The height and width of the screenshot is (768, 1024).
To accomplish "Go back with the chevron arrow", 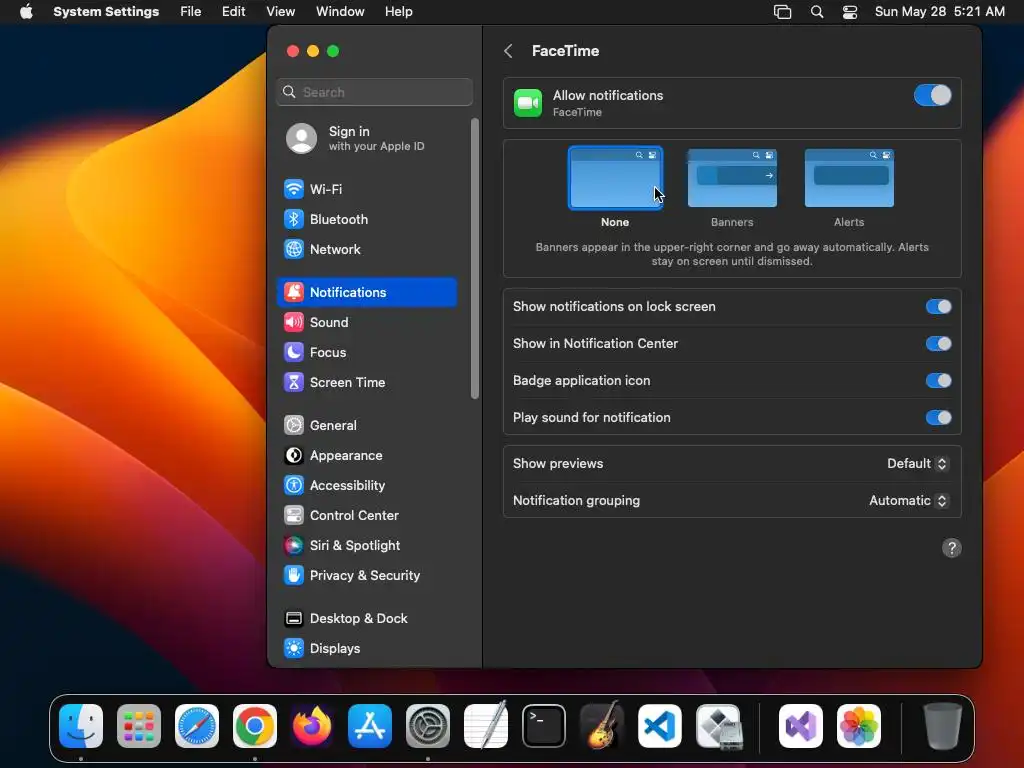I will (x=509, y=51).
